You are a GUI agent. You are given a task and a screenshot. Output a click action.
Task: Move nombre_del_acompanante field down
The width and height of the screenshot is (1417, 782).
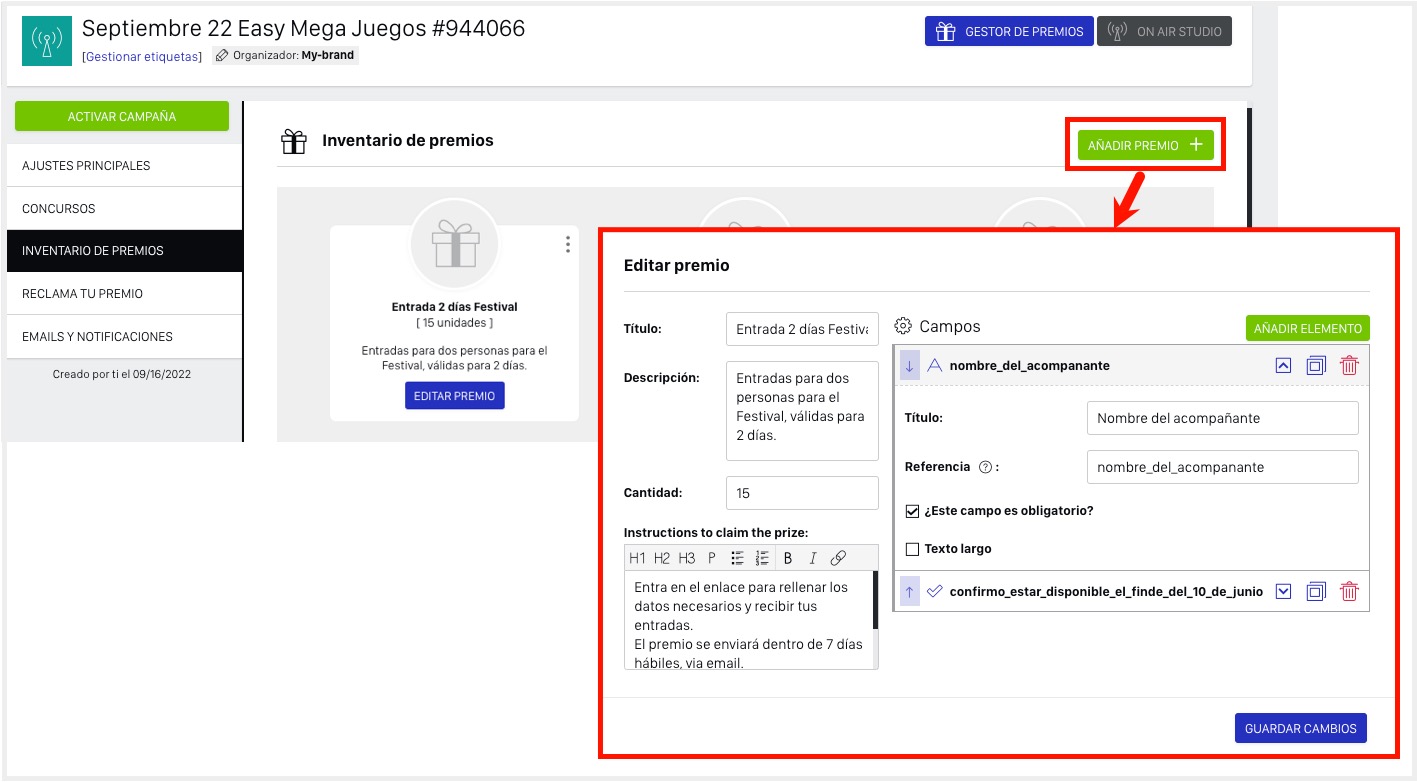[x=909, y=366]
